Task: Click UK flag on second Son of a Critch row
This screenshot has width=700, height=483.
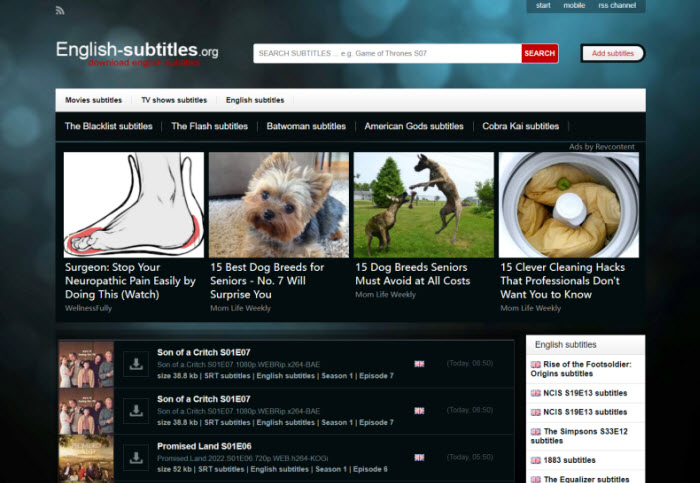Action: (419, 411)
